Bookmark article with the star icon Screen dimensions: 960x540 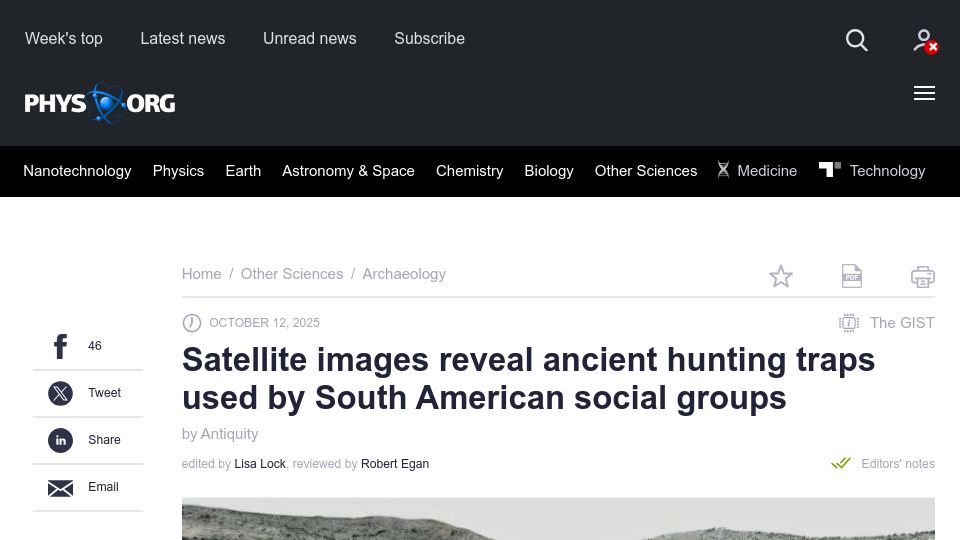coord(781,276)
